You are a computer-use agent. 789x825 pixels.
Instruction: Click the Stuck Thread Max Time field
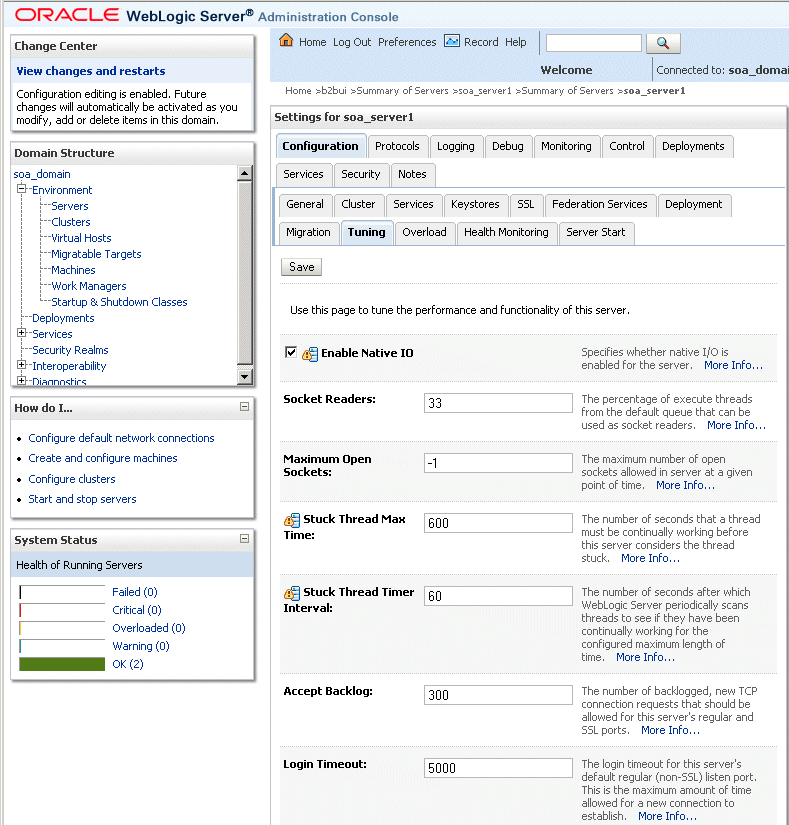pos(498,523)
